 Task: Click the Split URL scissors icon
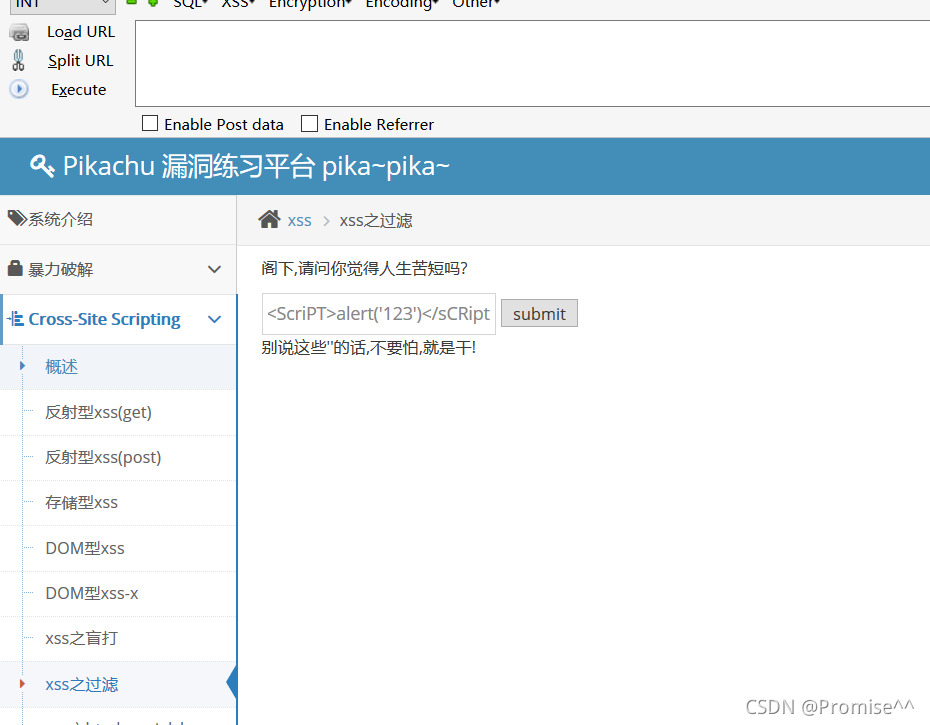click(18, 60)
